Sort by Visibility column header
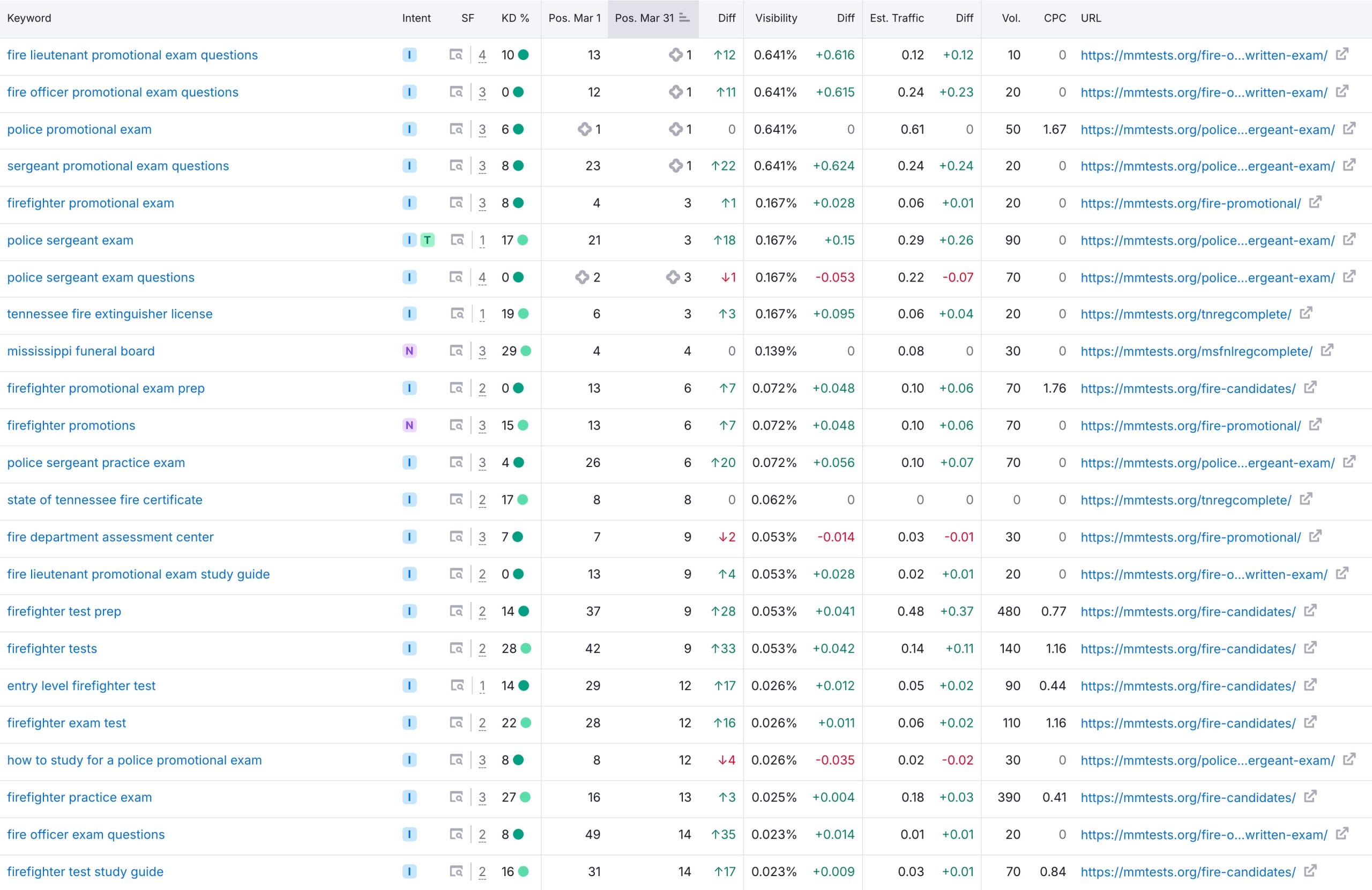 tap(776, 18)
